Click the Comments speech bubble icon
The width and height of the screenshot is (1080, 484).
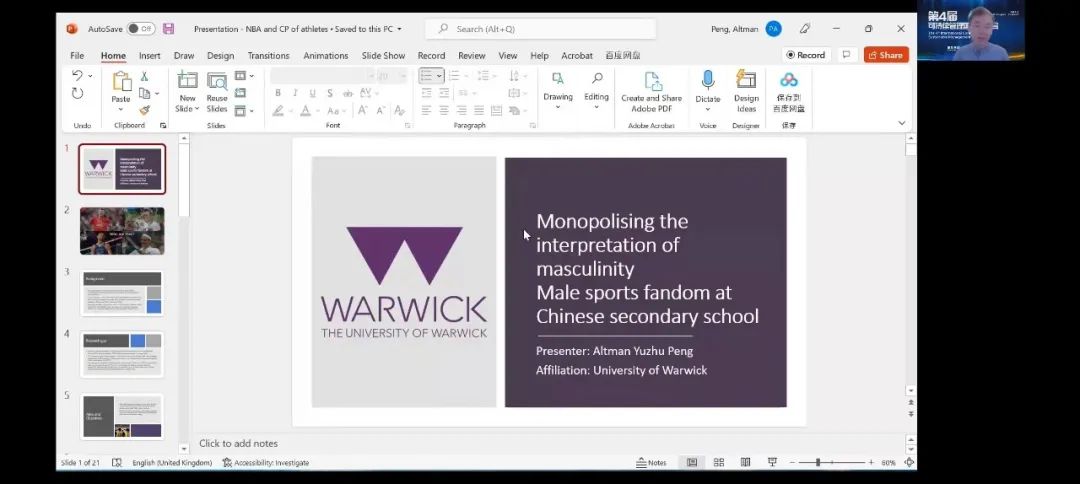847,55
